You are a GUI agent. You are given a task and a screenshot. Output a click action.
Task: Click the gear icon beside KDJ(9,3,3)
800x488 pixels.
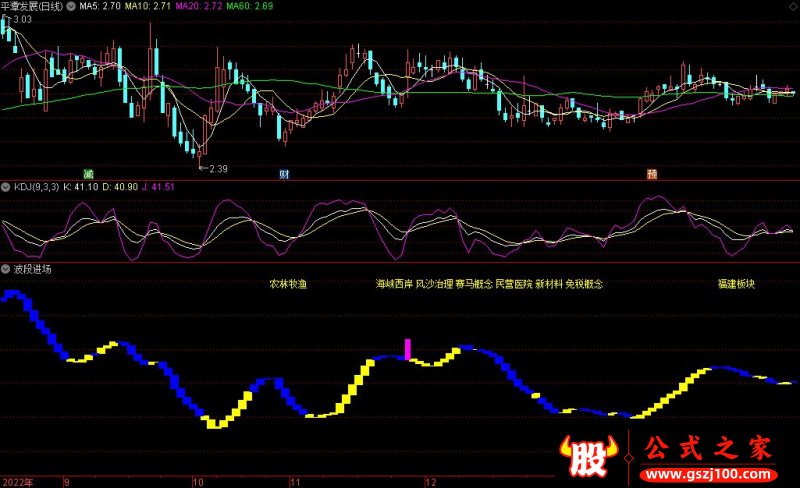coord(7,187)
